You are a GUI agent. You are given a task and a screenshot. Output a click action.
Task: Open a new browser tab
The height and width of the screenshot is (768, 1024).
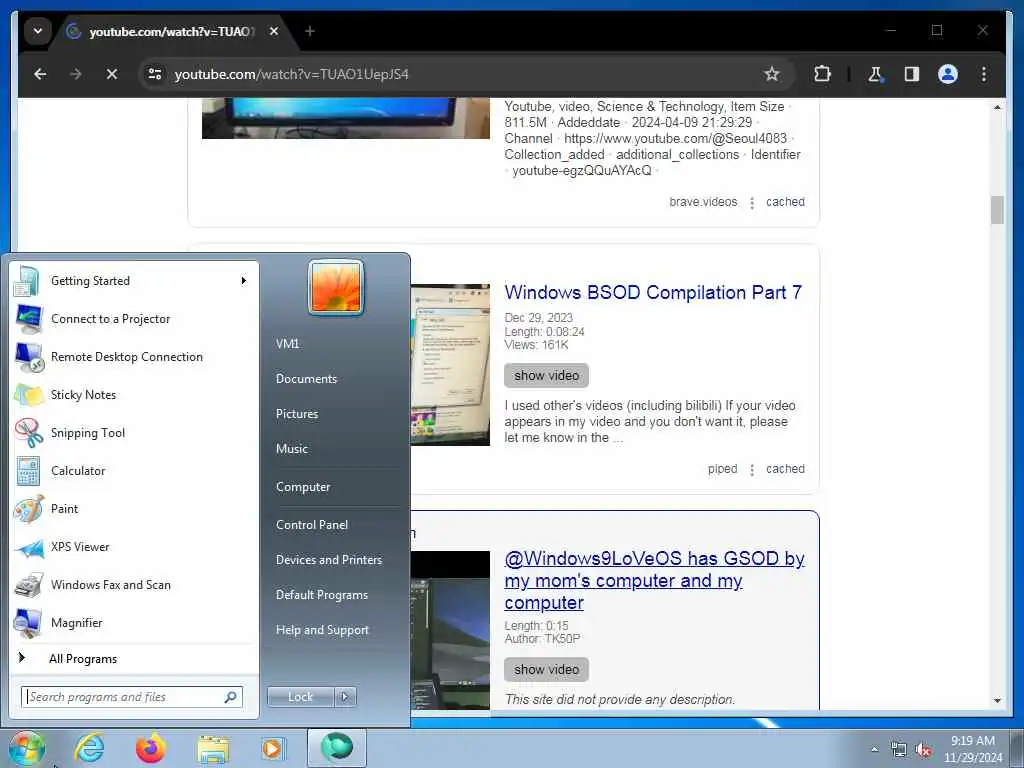point(310,31)
